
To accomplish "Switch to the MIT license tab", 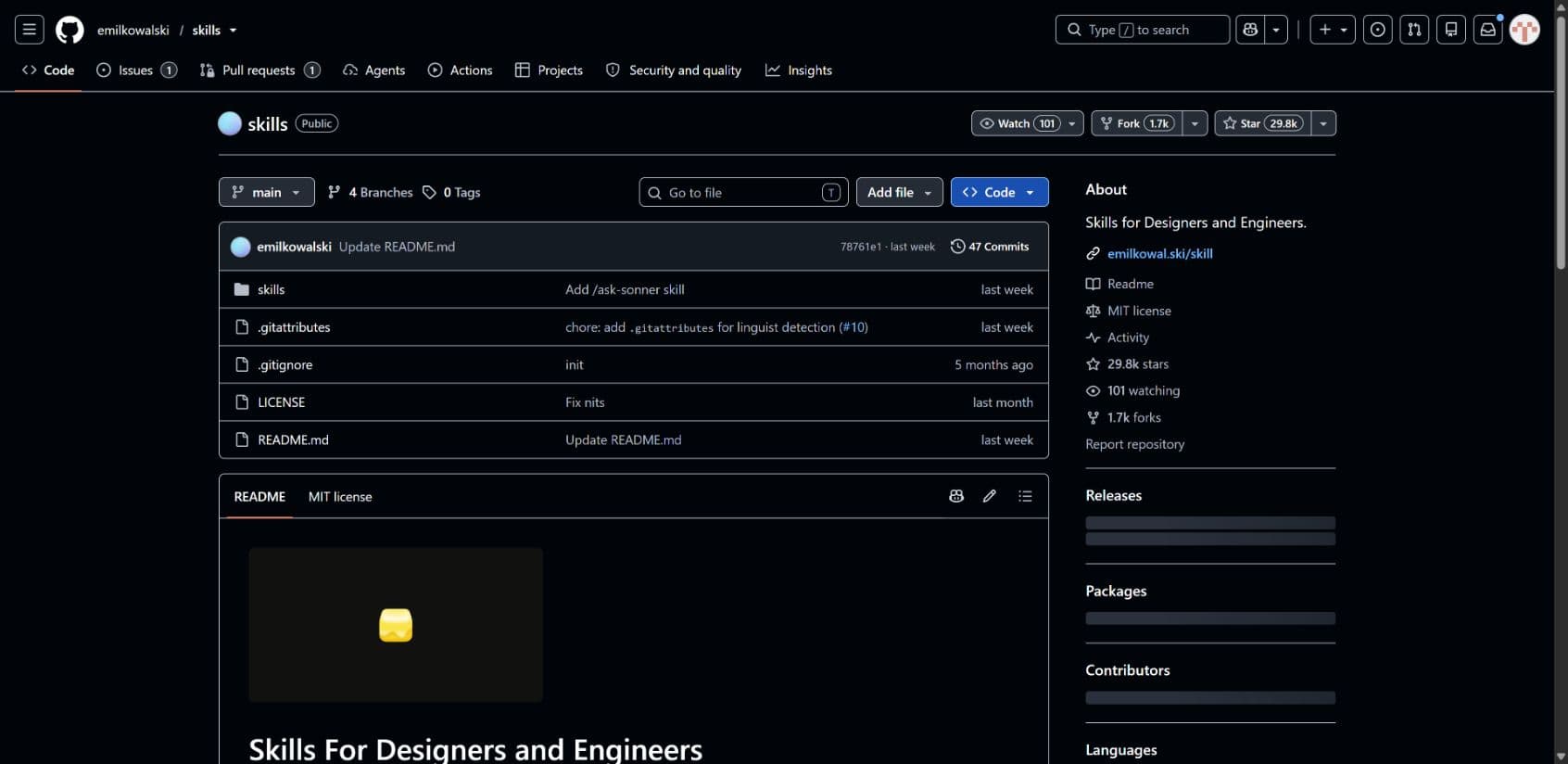I will tap(340, 497).
